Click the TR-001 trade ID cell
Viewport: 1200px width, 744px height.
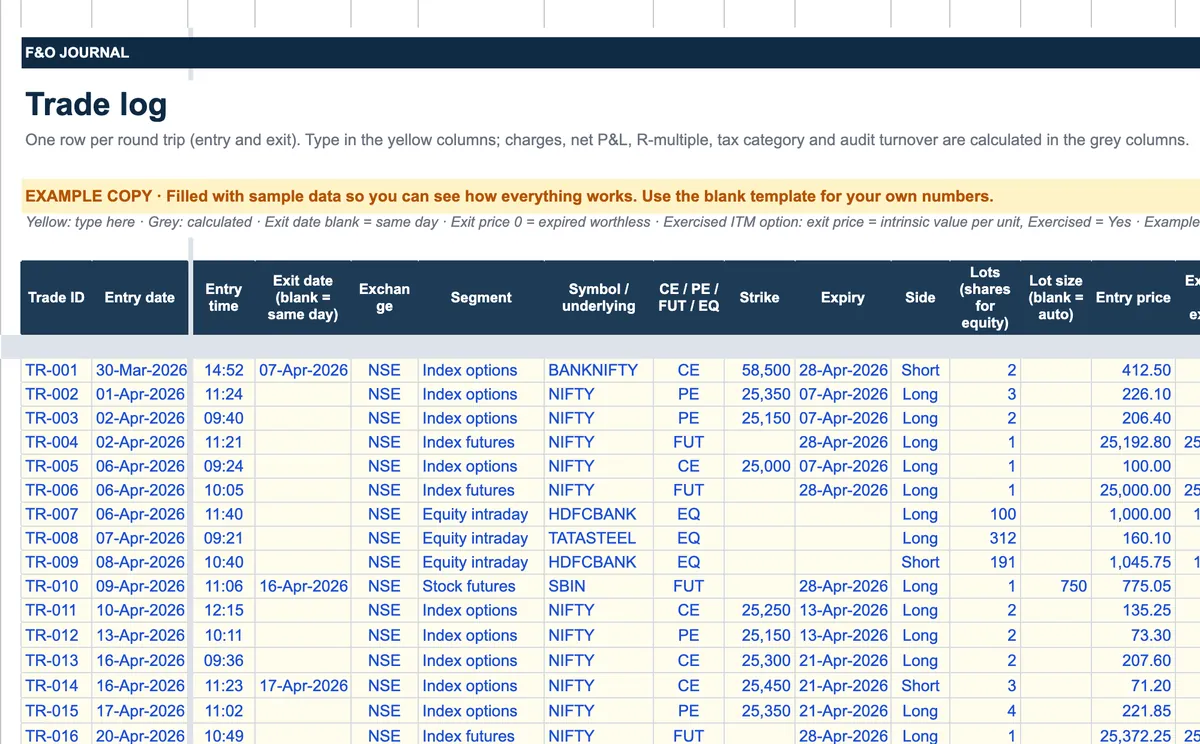56,370
